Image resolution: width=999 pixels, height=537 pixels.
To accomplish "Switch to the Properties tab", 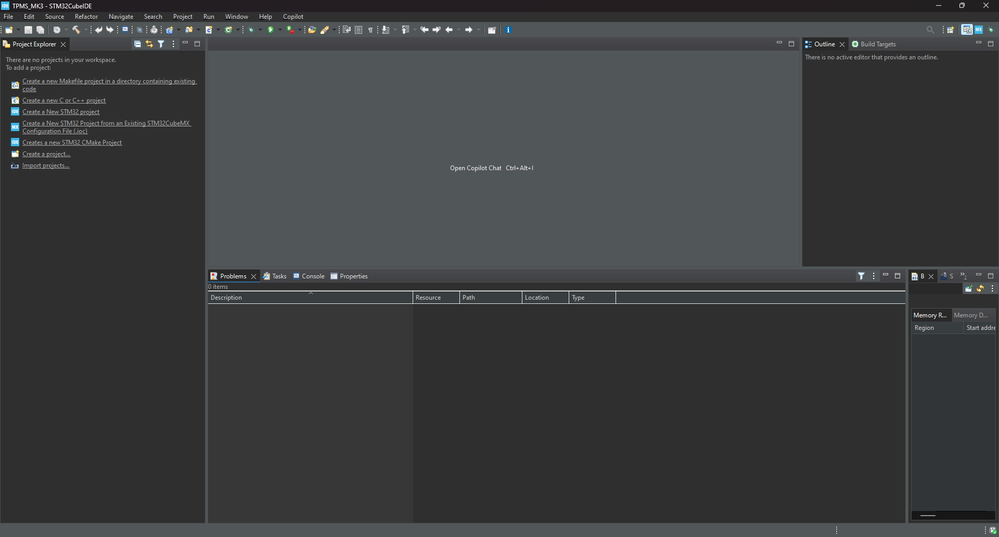I will [349, 276].
